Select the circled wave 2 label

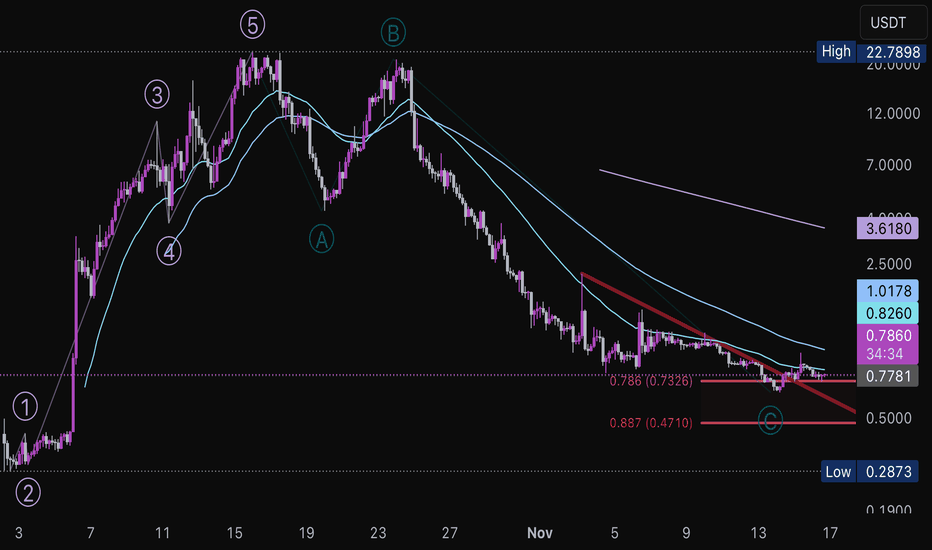pyautogui.click(x=28, y=493)
